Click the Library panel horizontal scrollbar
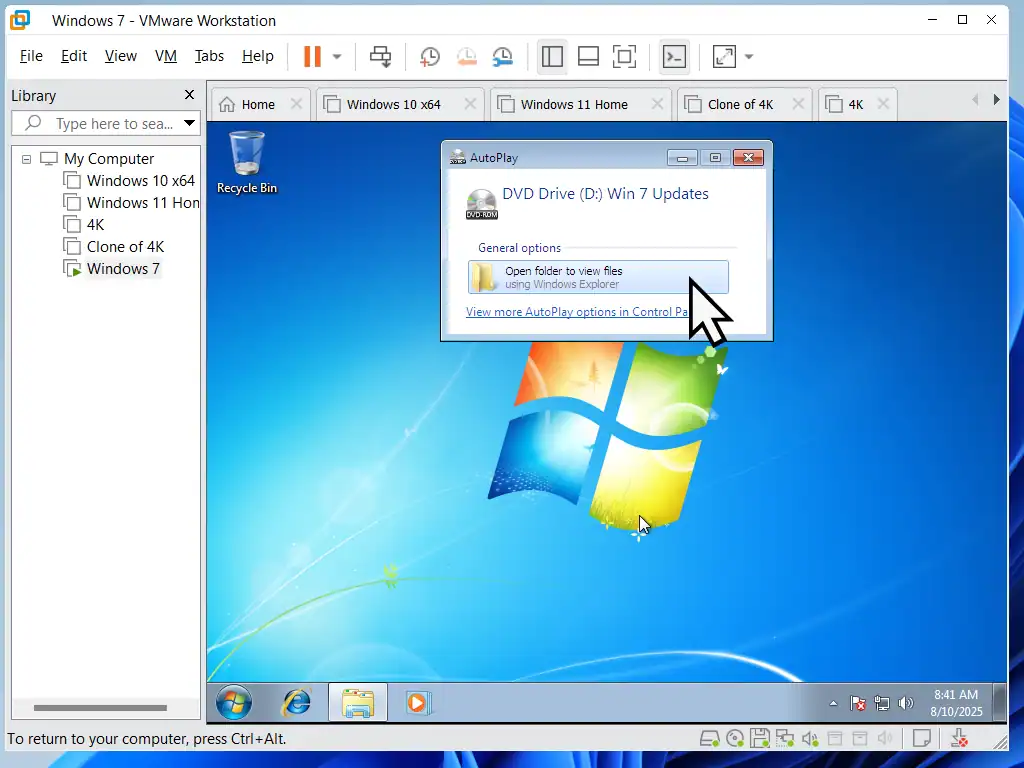 (x=98, y=708)
